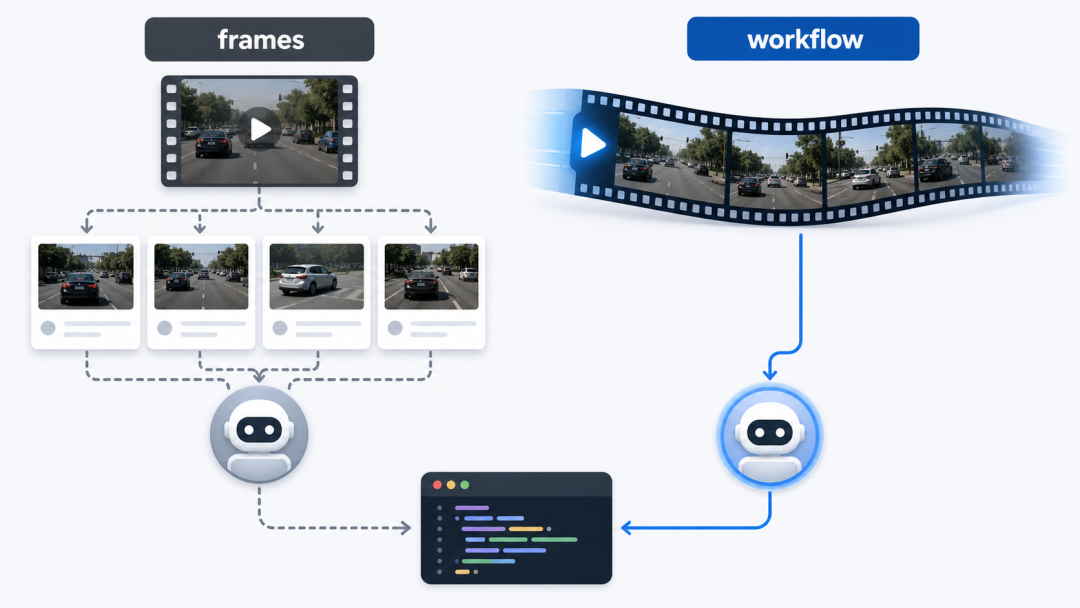The image size is (1080, 608).
Task: Click the filmstrip frame showing white car
Action: 869,165
